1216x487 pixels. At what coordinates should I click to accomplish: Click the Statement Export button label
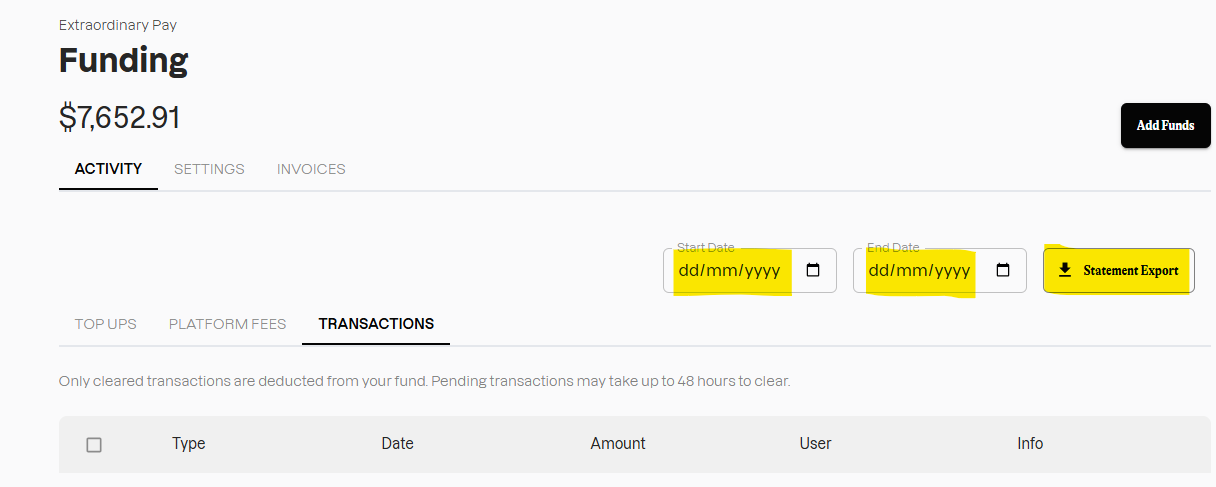click(1130, 270)
